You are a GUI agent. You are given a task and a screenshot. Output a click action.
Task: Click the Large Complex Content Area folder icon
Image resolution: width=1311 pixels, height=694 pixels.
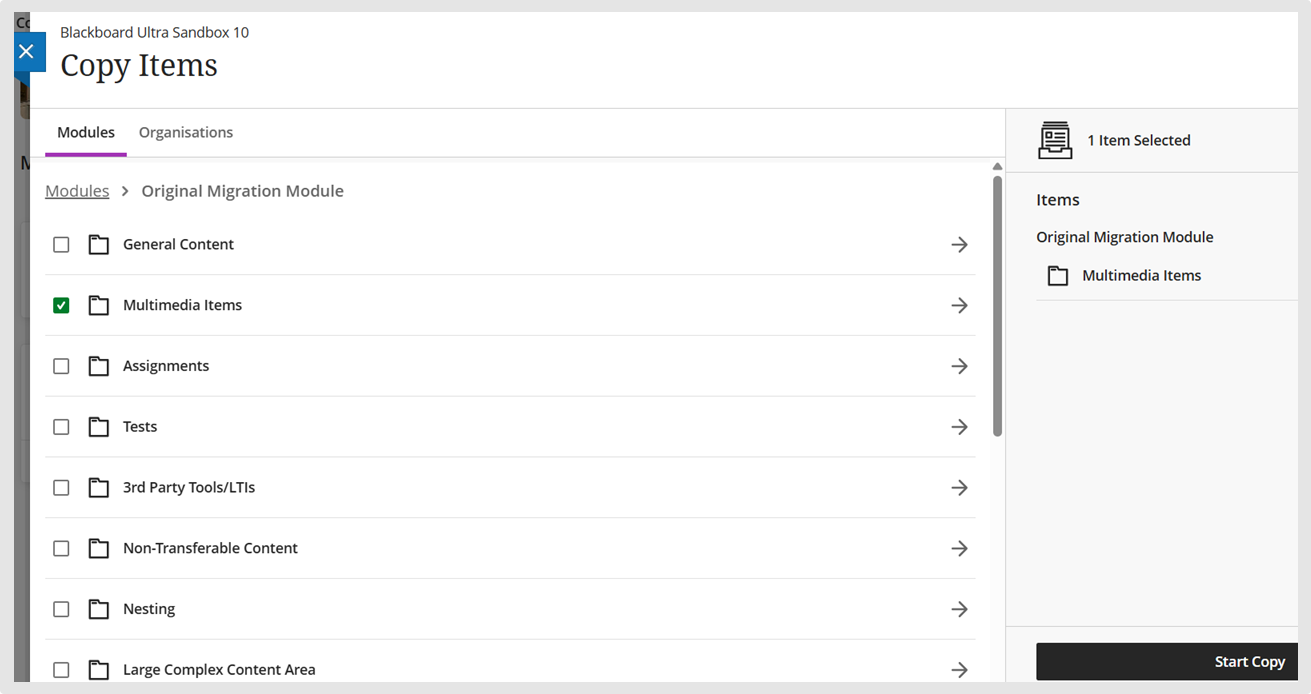point(98,670)
